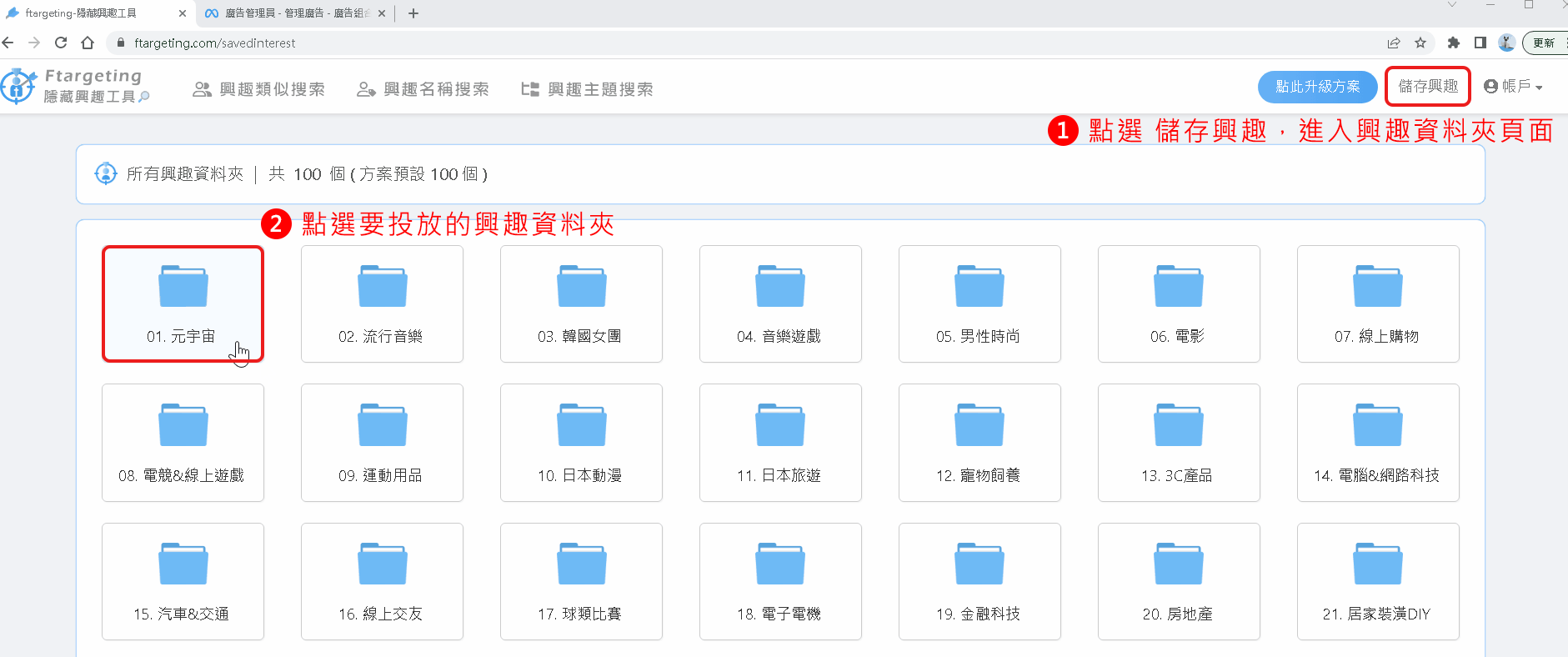Open the 14. 電腦&網路科技 folder icon
The height and width of the screenshot is (657, 1568).
click(1378, 424)
